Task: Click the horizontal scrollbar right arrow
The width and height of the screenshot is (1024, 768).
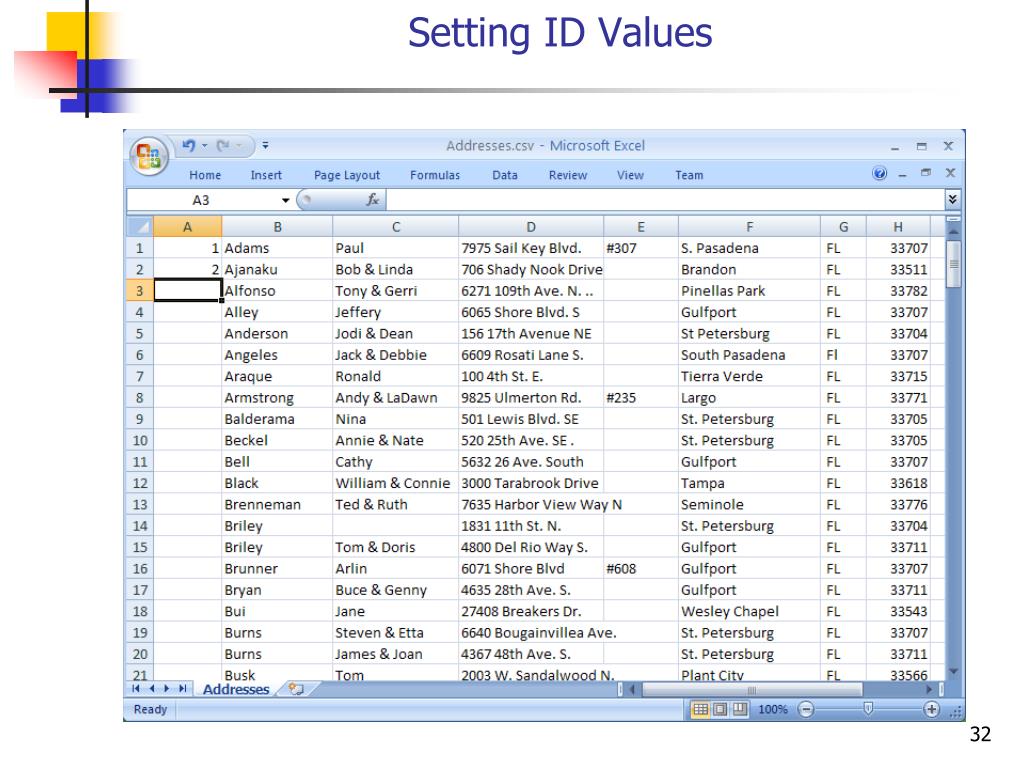Action: tap(930, 689)
